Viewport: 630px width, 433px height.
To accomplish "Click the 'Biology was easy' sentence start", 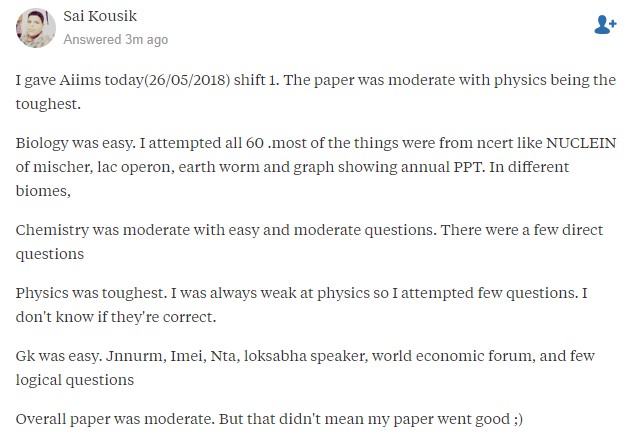I will 76,143.
